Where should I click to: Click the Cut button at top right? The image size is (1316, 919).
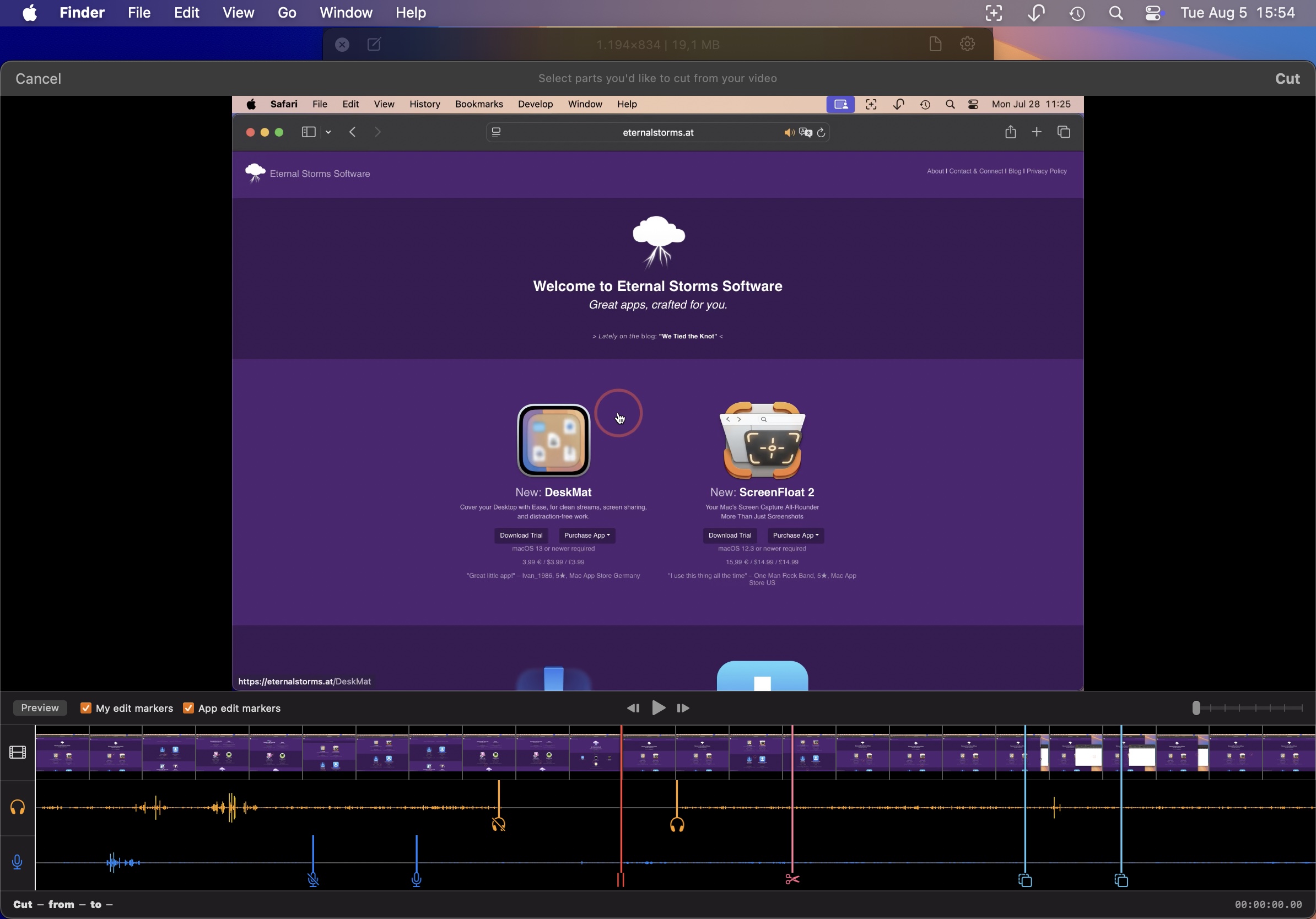click(x=1287, y=78)
